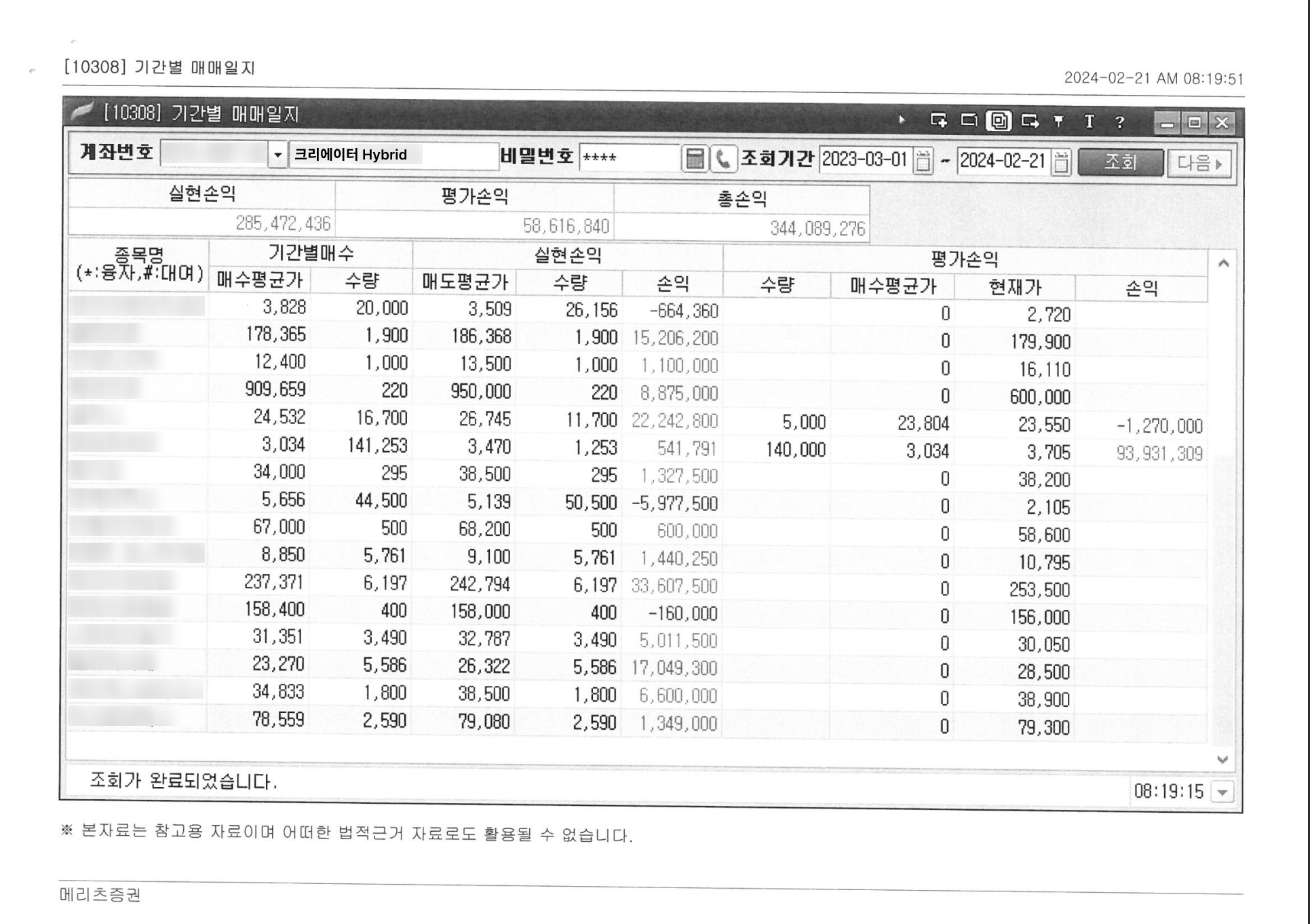The image size is (1310, 924).
Task: Click the font size T icon
Action: point(1089,121)
